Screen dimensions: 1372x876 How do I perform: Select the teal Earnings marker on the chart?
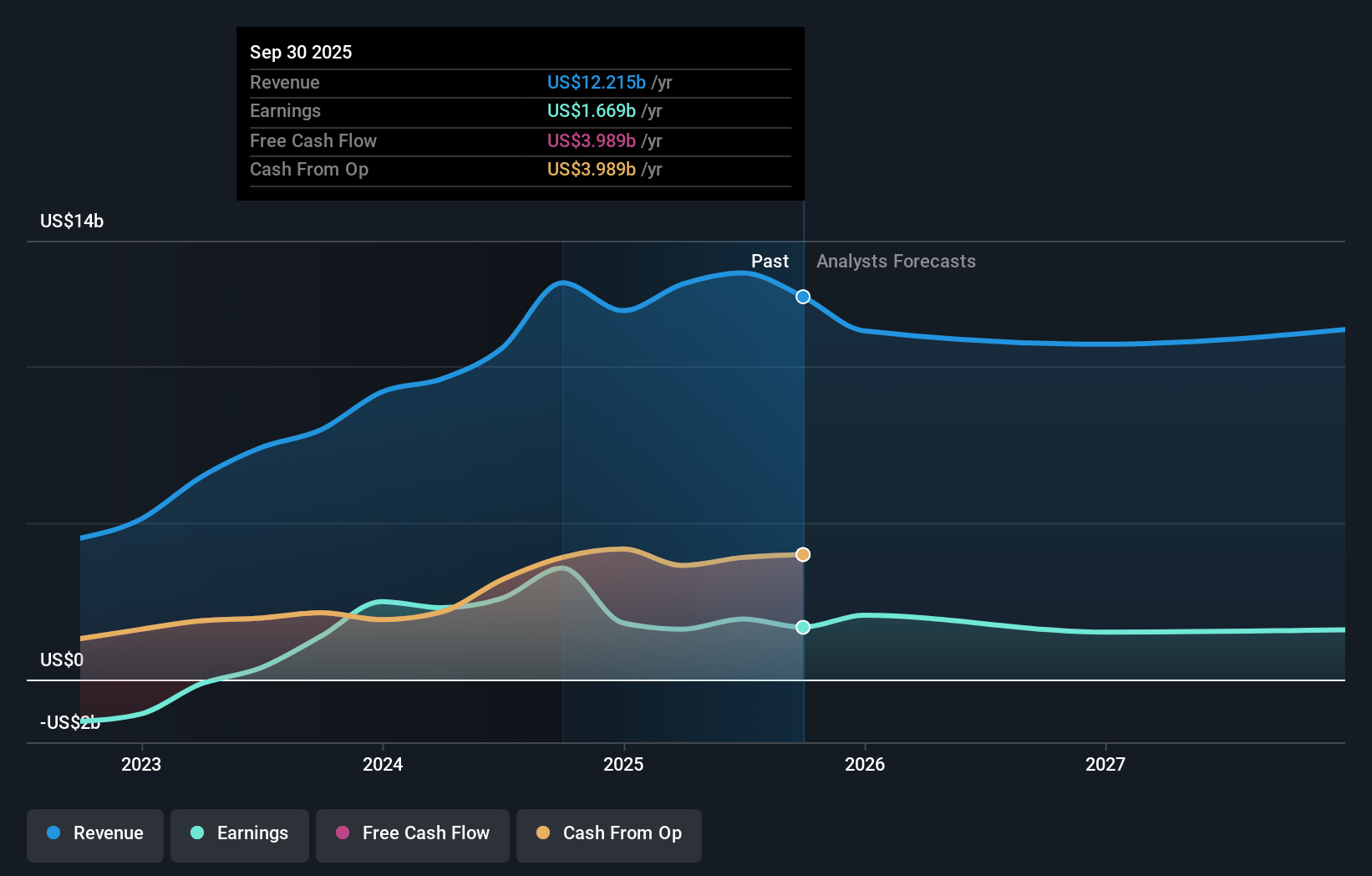tap(802, 627)
